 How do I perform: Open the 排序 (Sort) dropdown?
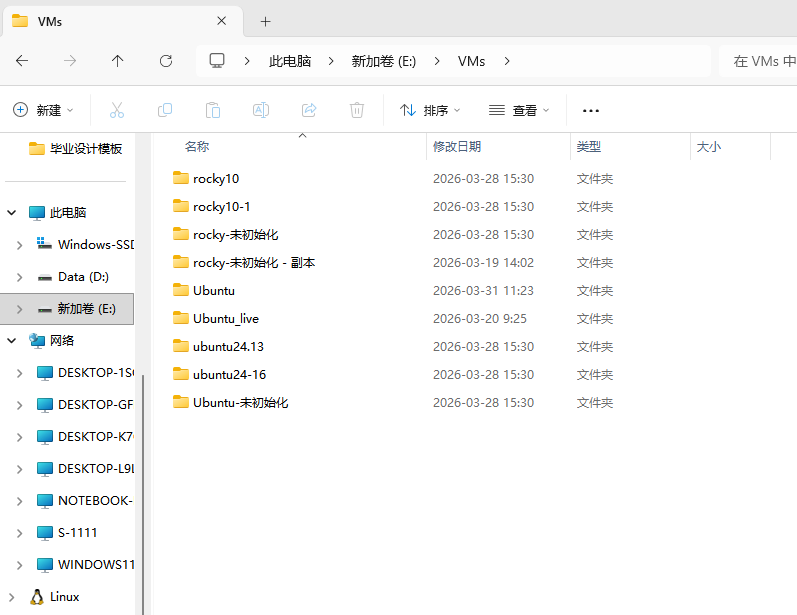430,110
